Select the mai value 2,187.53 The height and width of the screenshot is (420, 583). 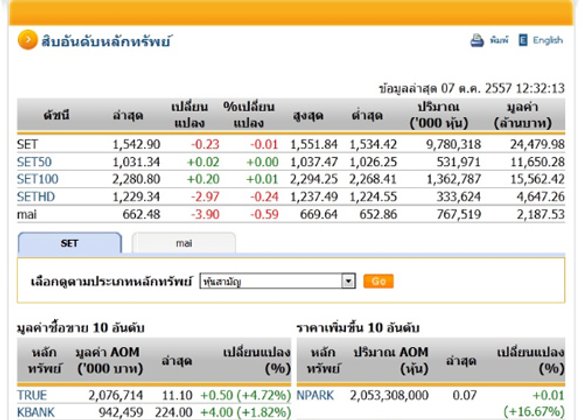pyautogui.click(x=541, y=214)
